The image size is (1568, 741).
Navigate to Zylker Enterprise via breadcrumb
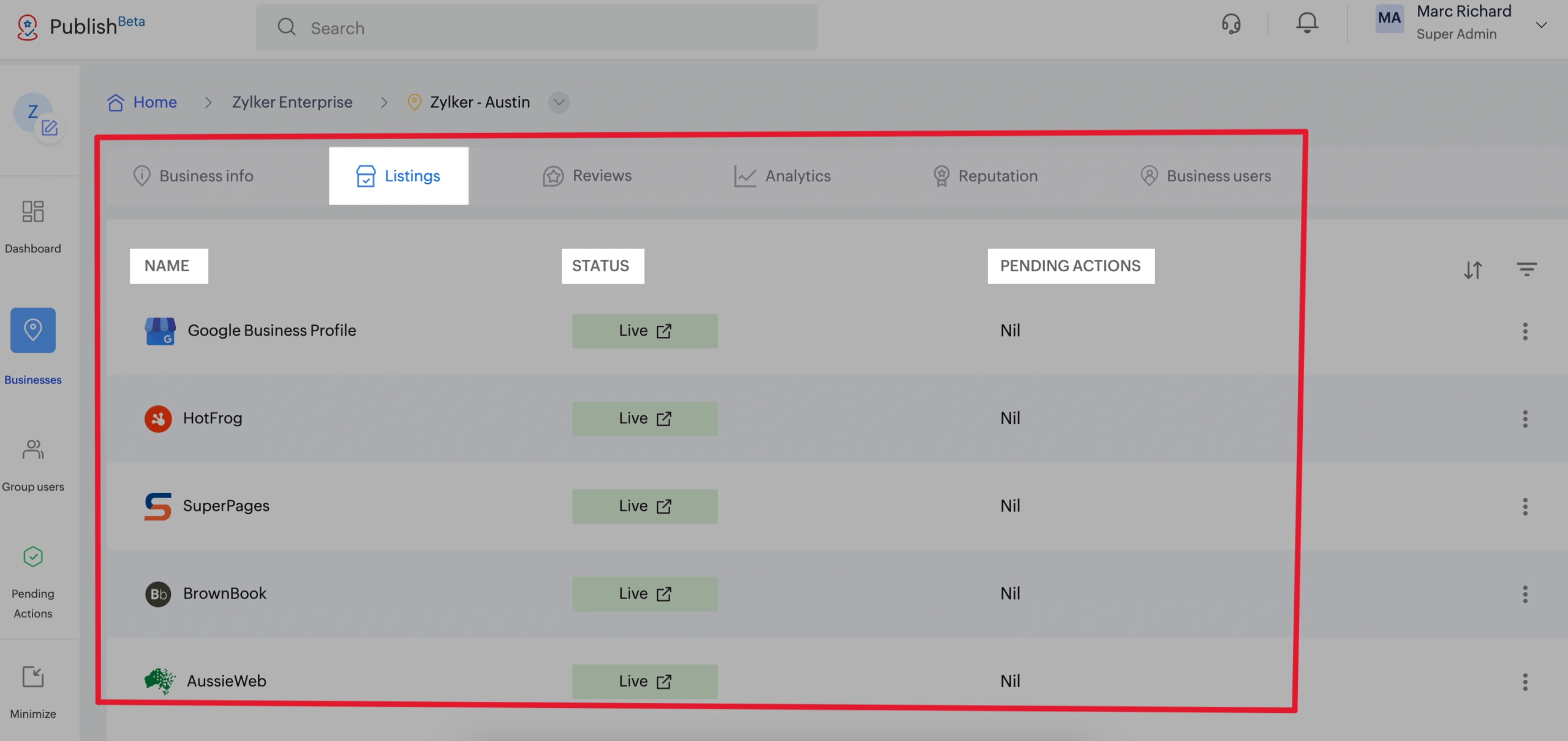[292, 102]
